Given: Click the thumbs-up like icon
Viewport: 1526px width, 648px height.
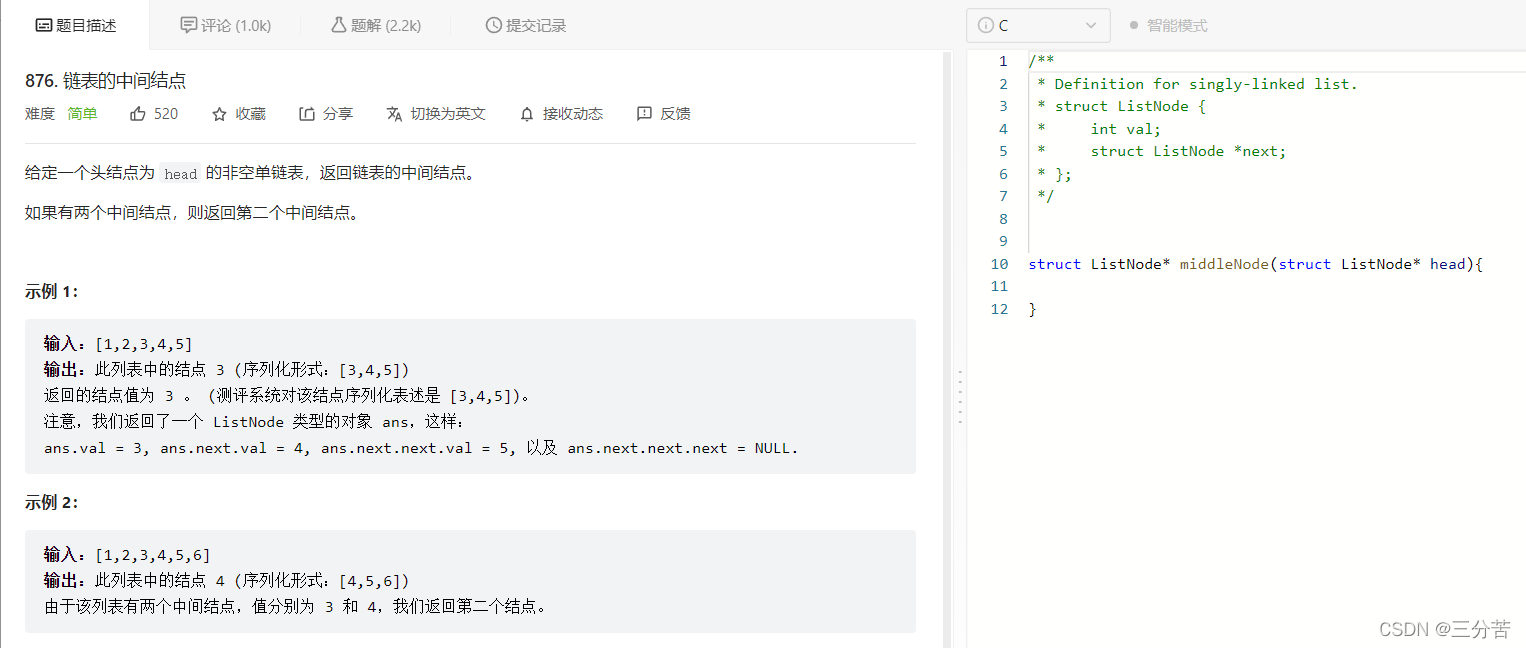Looking at the screenshot, I should (138, 114).
